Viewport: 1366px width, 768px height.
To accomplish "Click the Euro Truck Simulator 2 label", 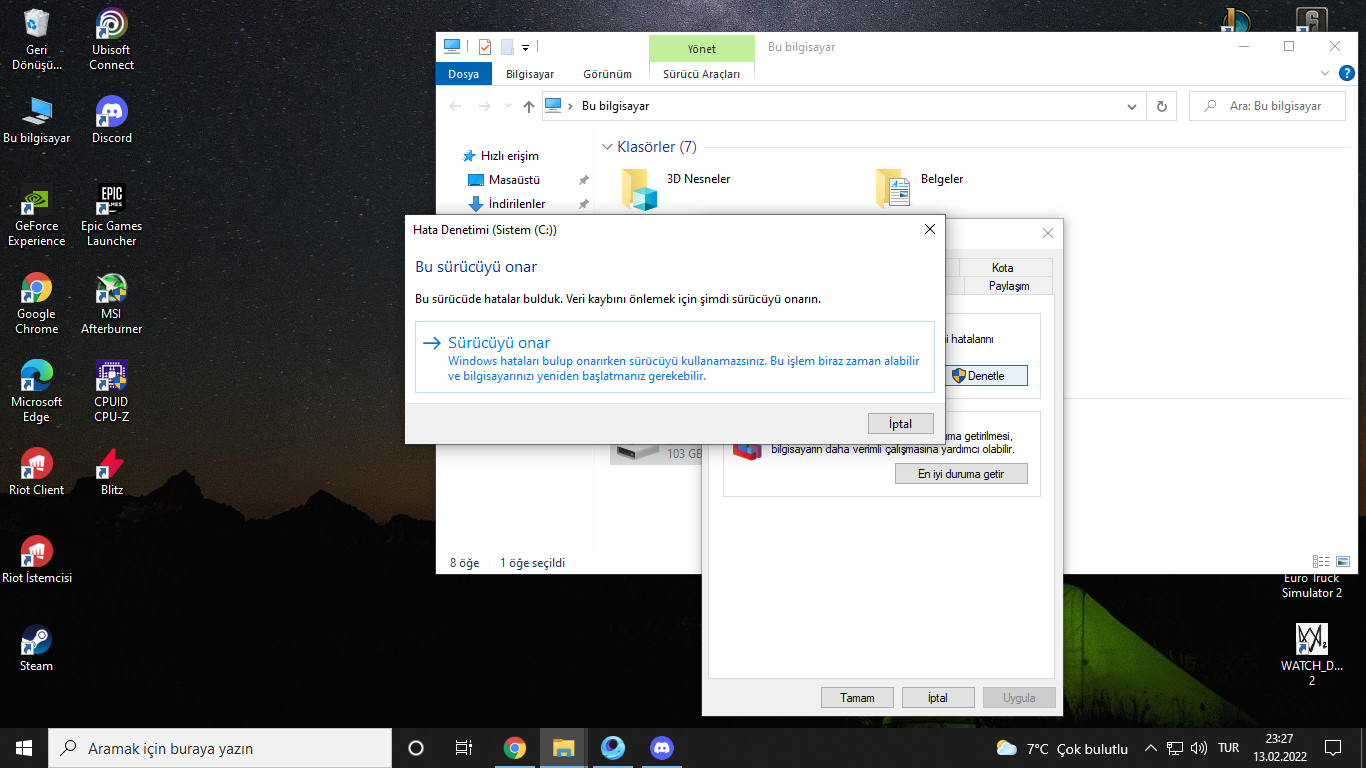I will pos(1311,586).
